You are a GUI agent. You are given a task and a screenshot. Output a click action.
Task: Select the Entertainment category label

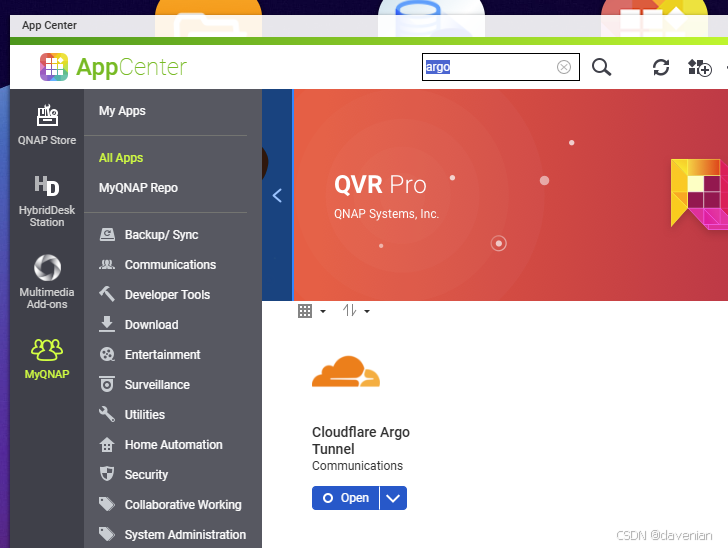(162, 355)
